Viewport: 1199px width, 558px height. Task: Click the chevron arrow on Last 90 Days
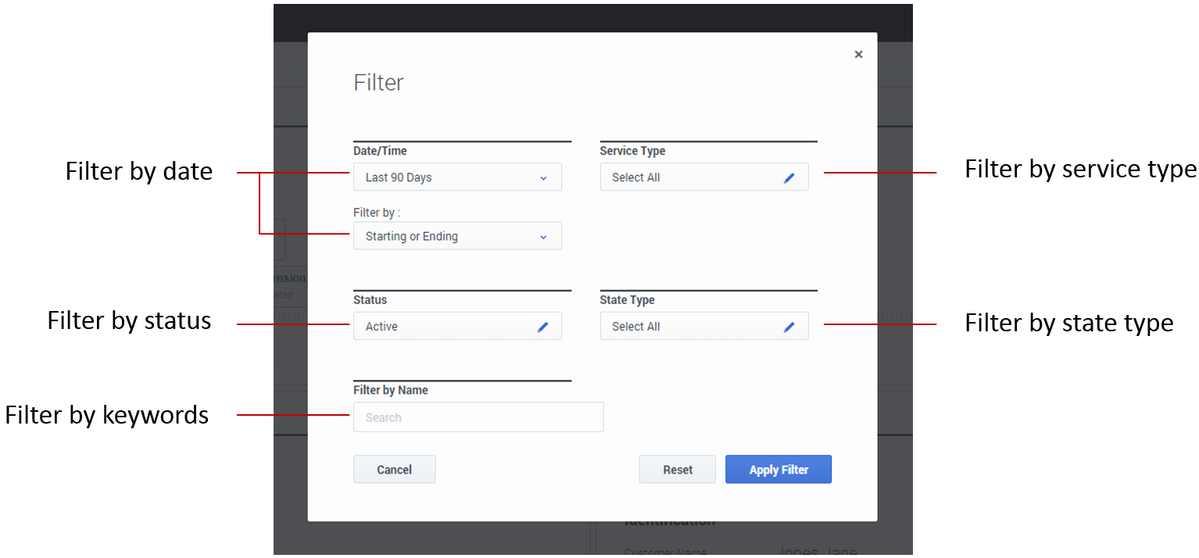(x=544, y=178)
